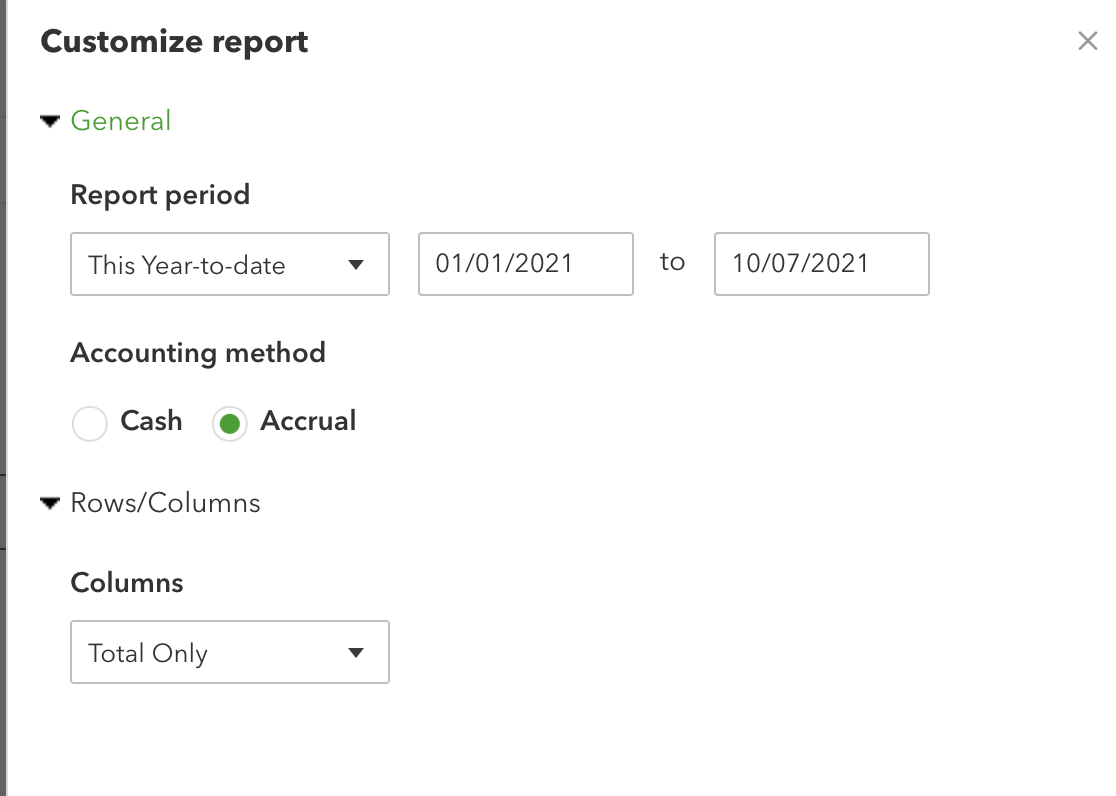Click the Customize report dialog title
This screenshot has height=796, width=1116.
[x=173, y=41]
